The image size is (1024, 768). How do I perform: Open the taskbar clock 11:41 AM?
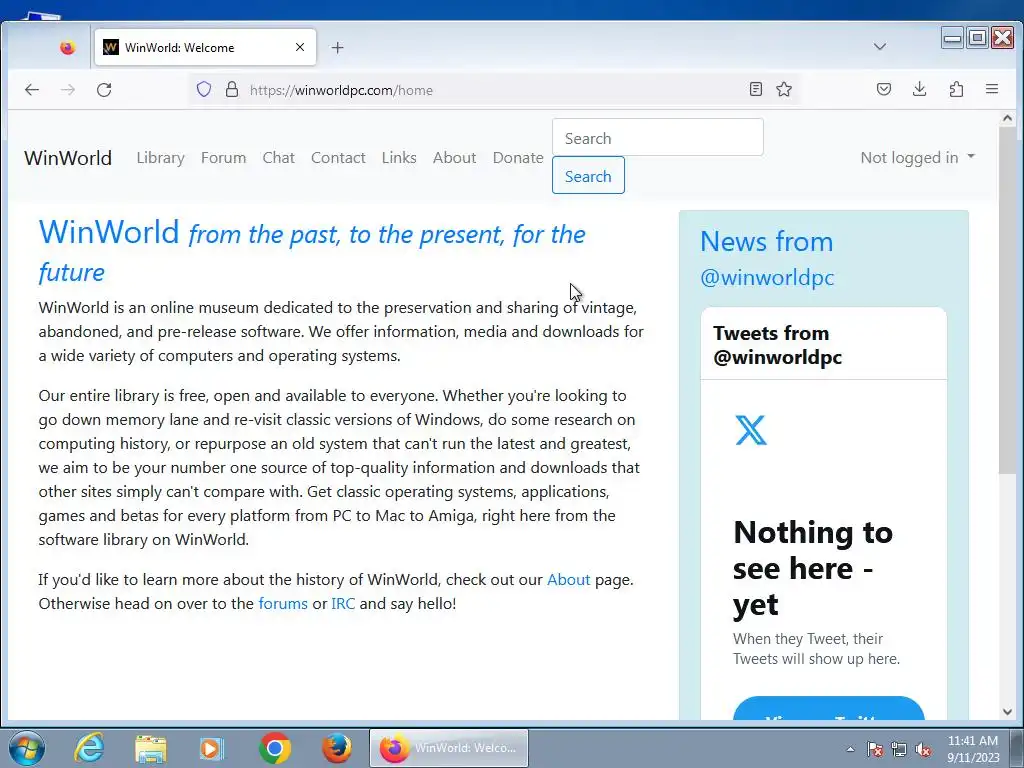[973, 748]
